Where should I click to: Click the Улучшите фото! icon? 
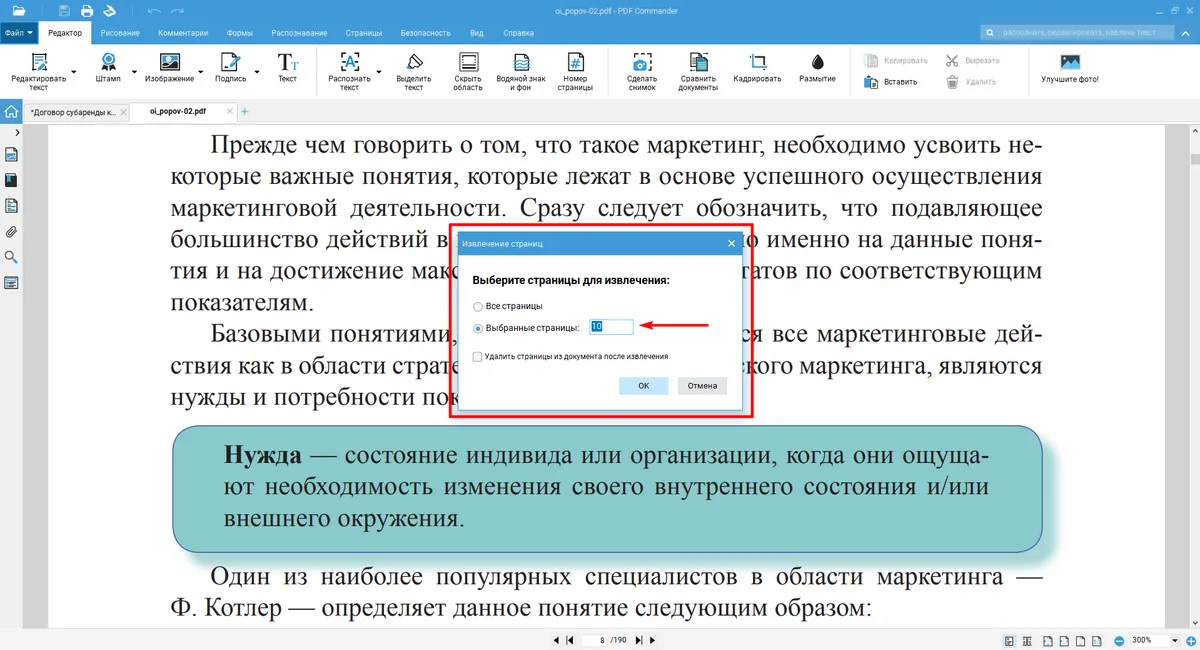point(1070,61)
